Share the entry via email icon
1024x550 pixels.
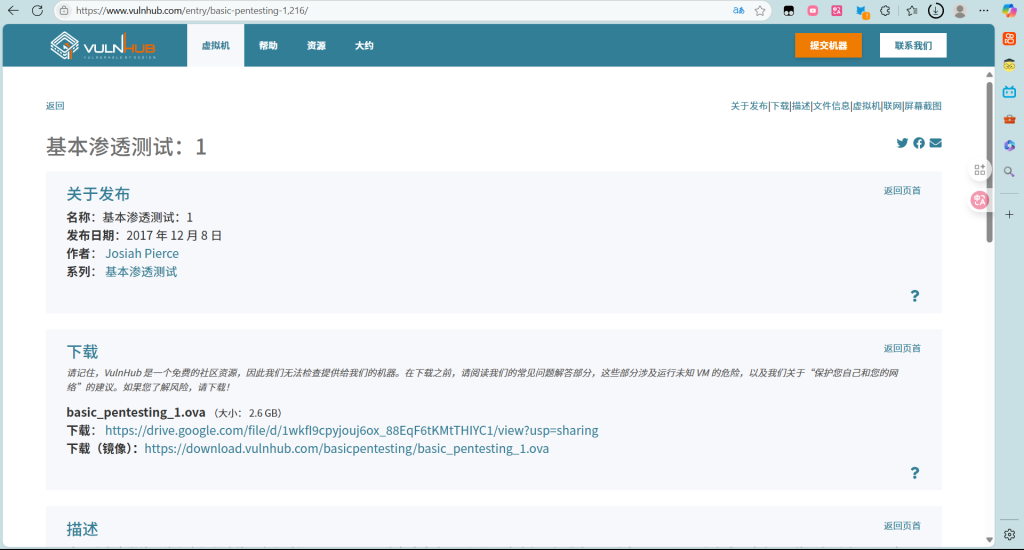(935, 143)
